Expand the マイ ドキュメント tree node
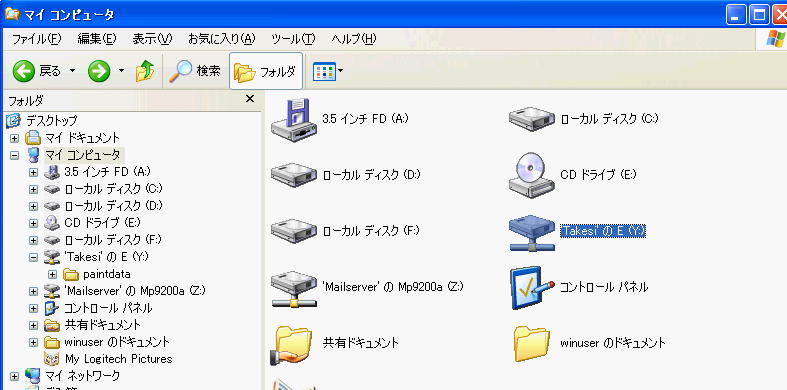787x390 pixels. pyautogui.click(x=15, y=138)
